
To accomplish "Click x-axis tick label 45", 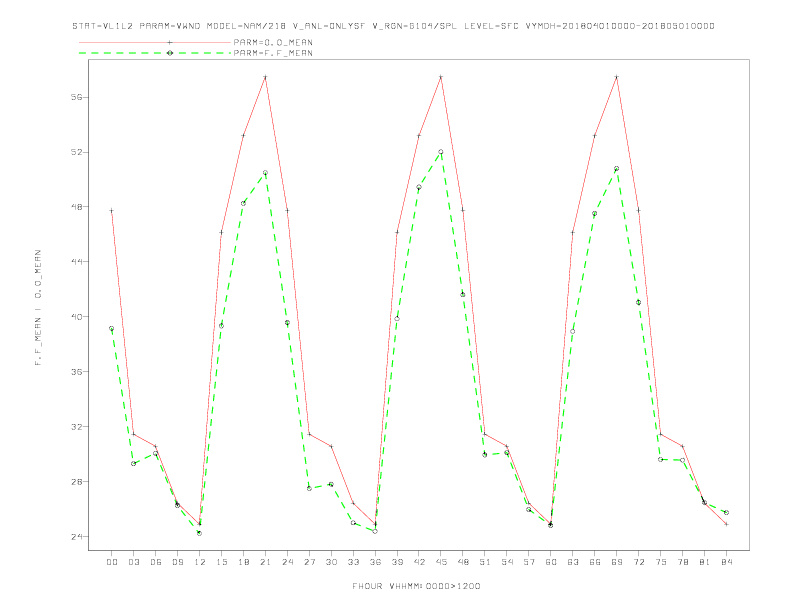I will tap(441, 562).
